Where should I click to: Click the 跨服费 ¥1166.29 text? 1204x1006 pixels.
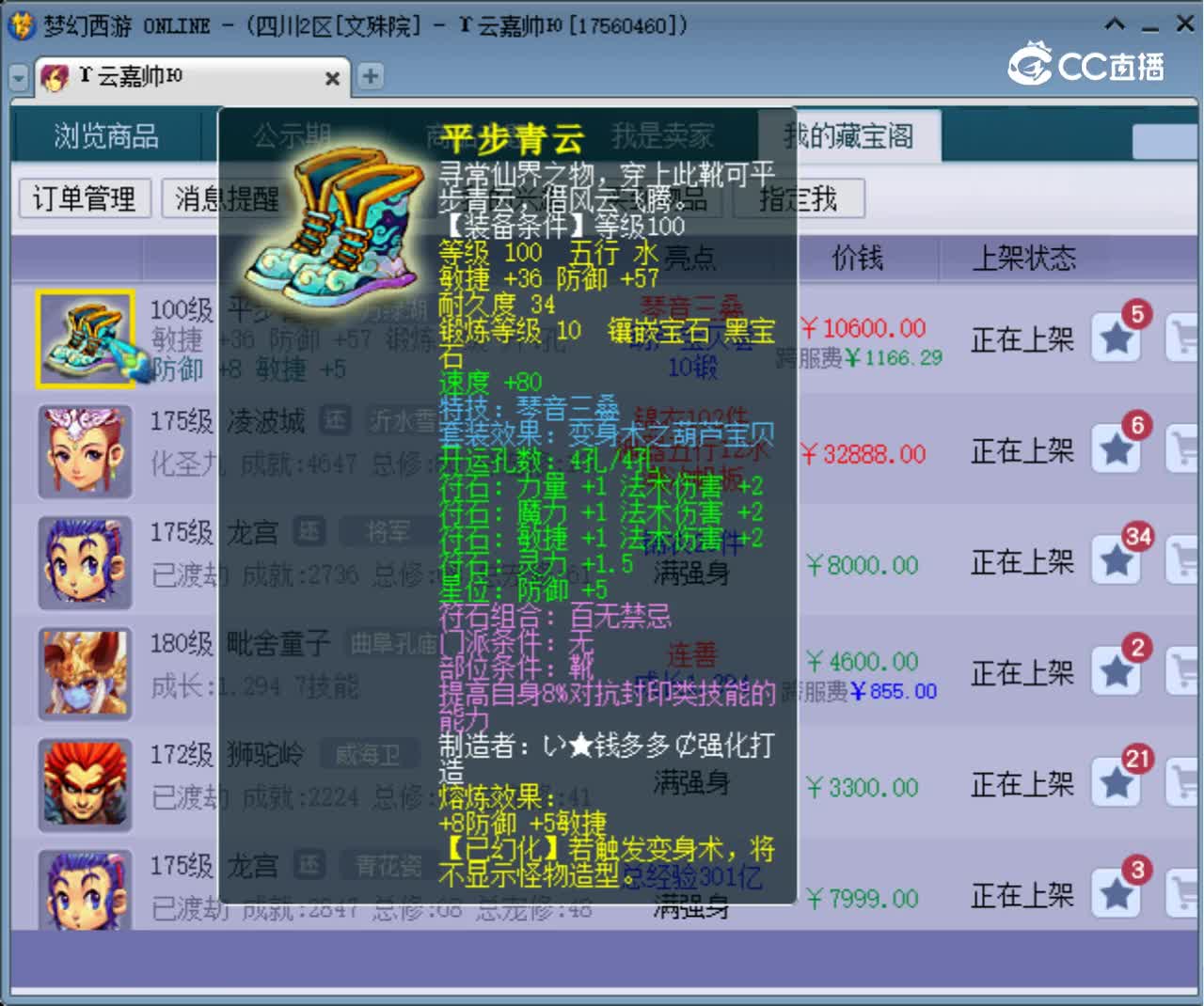pyautogui.click(x=859, y=358)
